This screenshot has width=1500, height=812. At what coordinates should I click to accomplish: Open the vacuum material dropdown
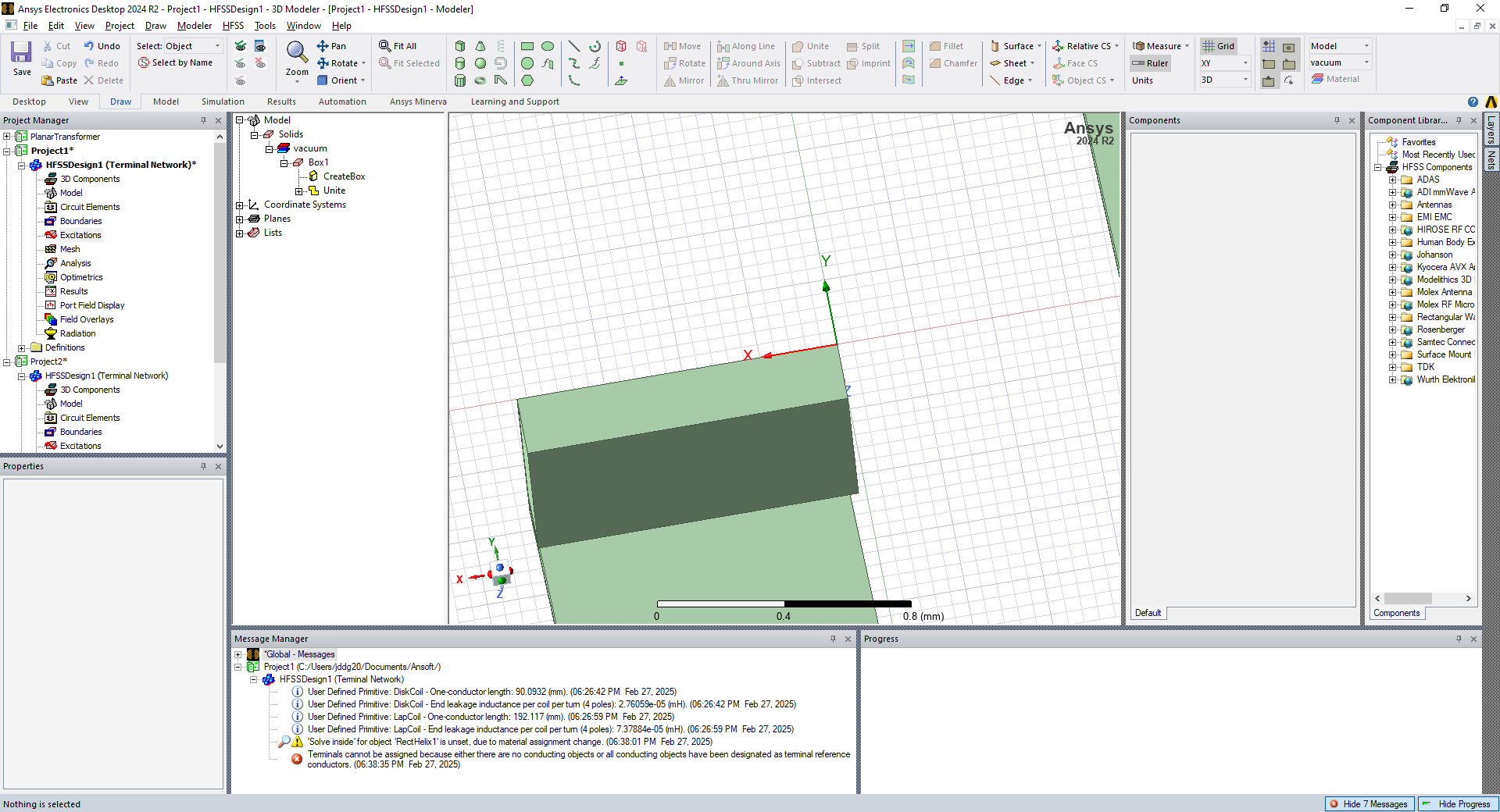pyautogui.click(x=1366, y=62)
